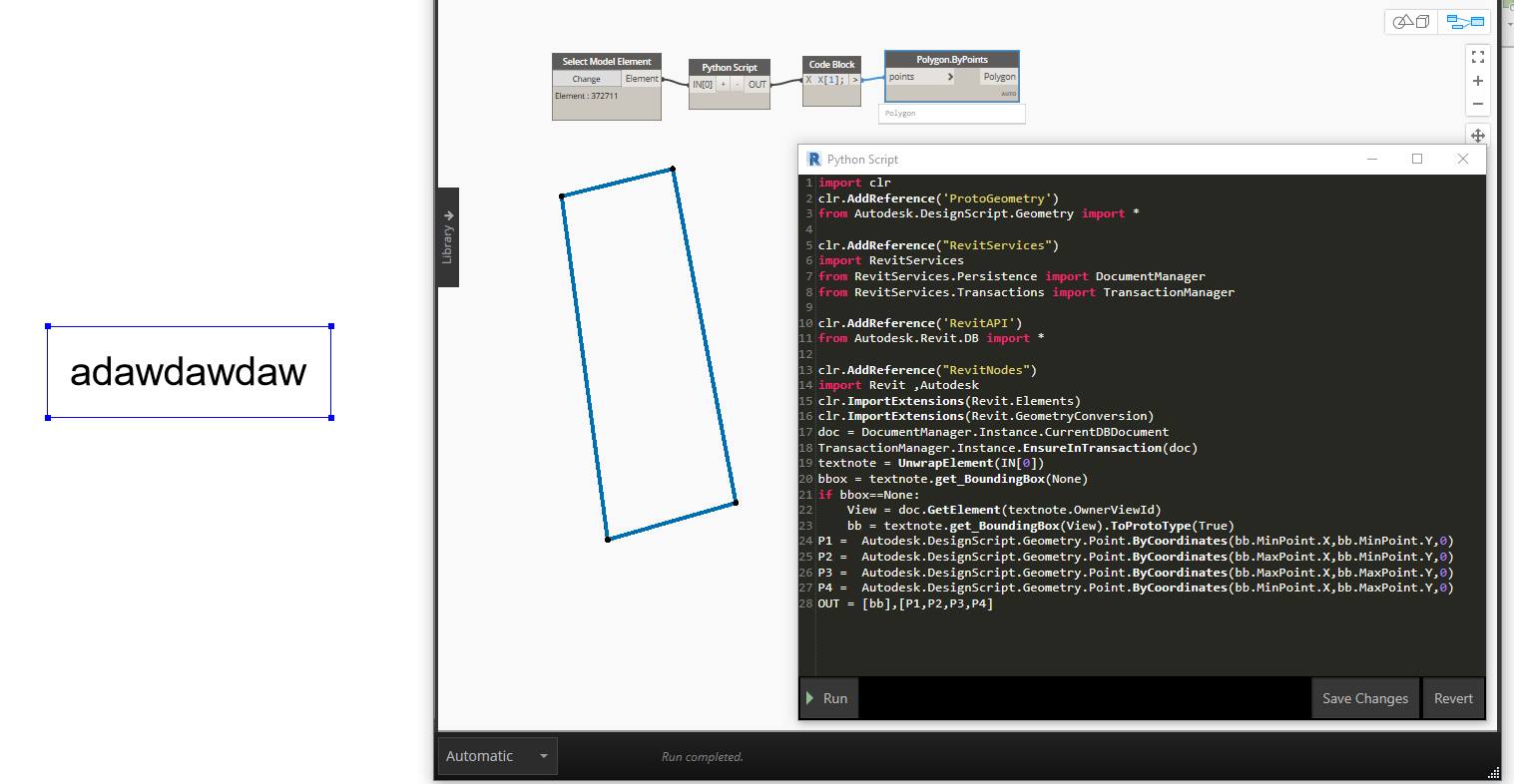
Task: Click the Code Block output port arrow
Action: (854, 80)
